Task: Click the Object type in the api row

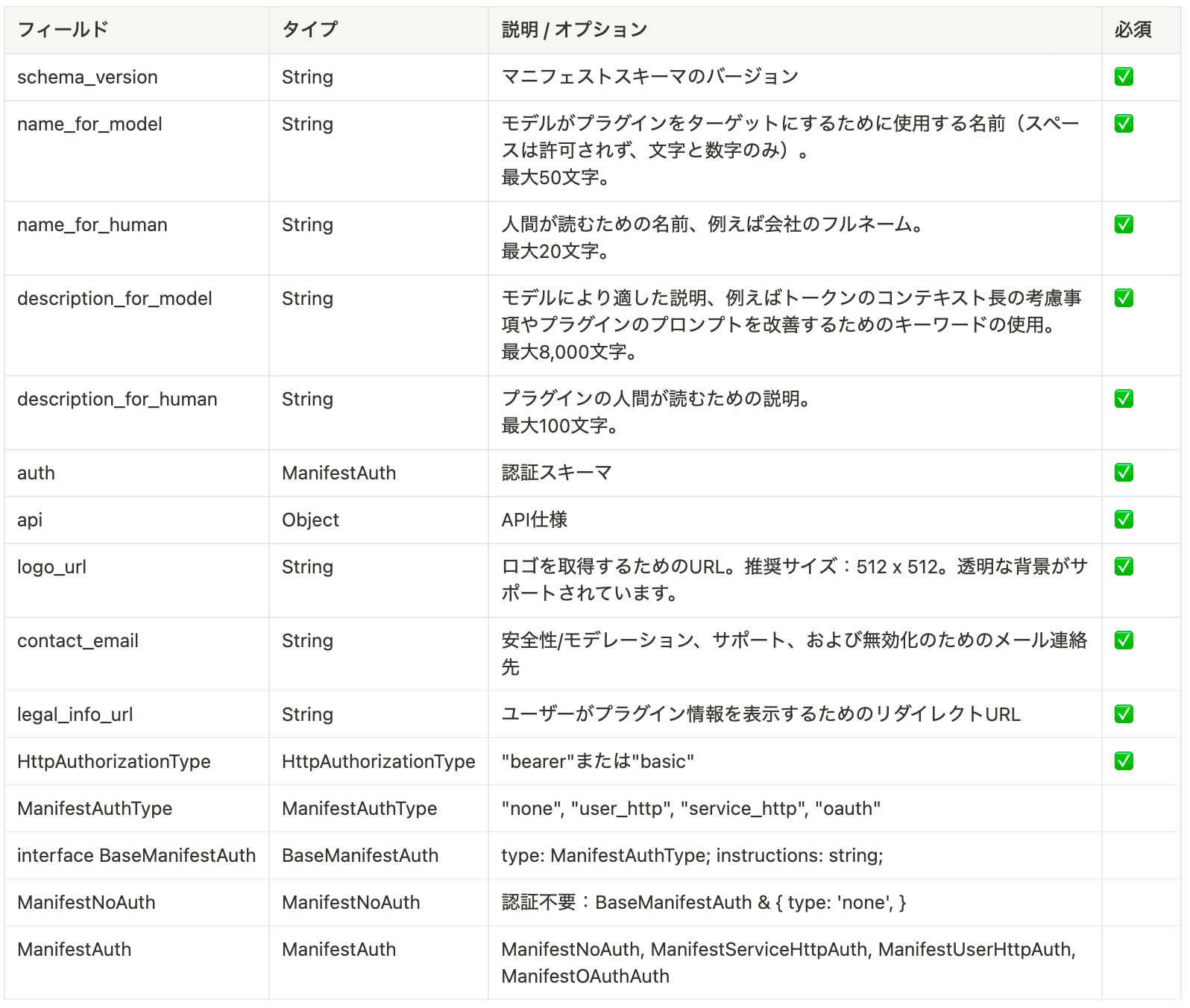Action: [x=310, y=520]
